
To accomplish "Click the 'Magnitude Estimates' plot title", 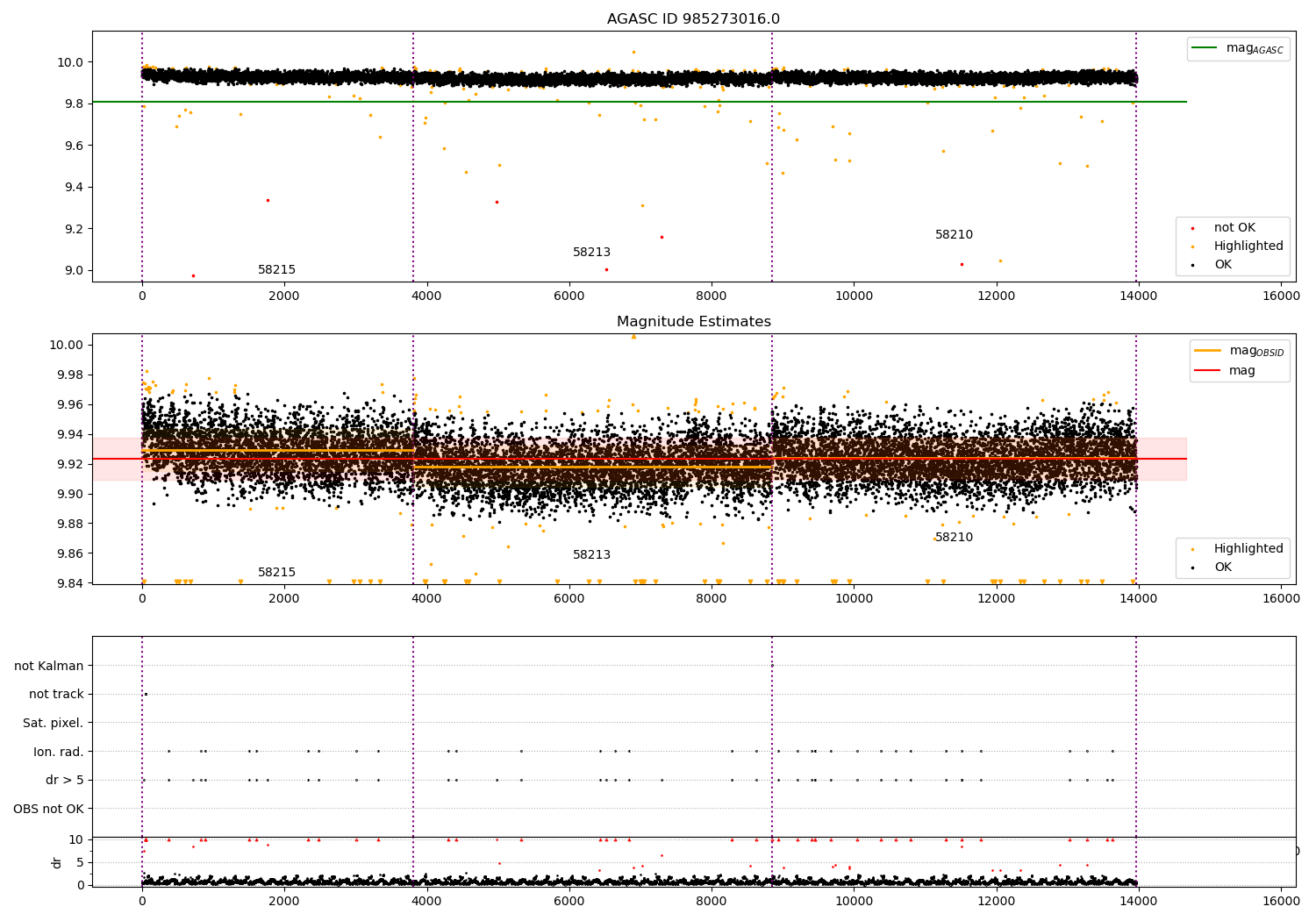I will (x=693, y=322).
